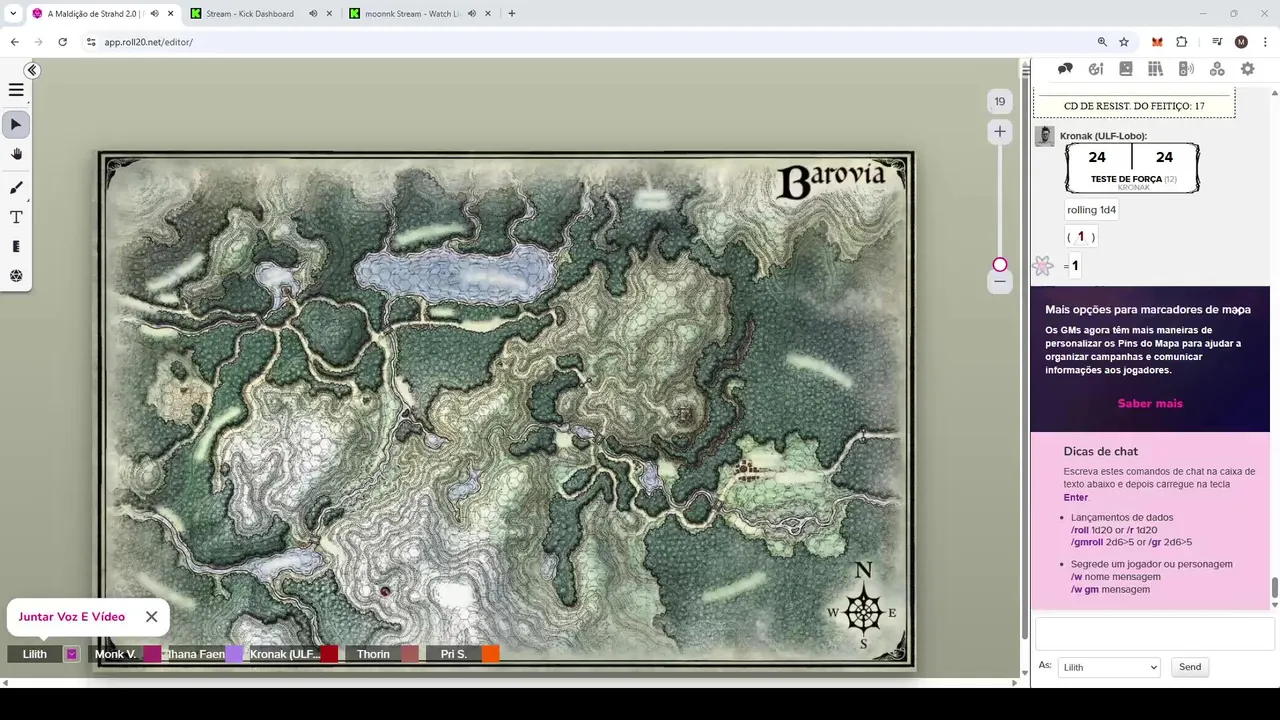Click the TESTE DE FORÇA roll label

tap(1126, 179)
